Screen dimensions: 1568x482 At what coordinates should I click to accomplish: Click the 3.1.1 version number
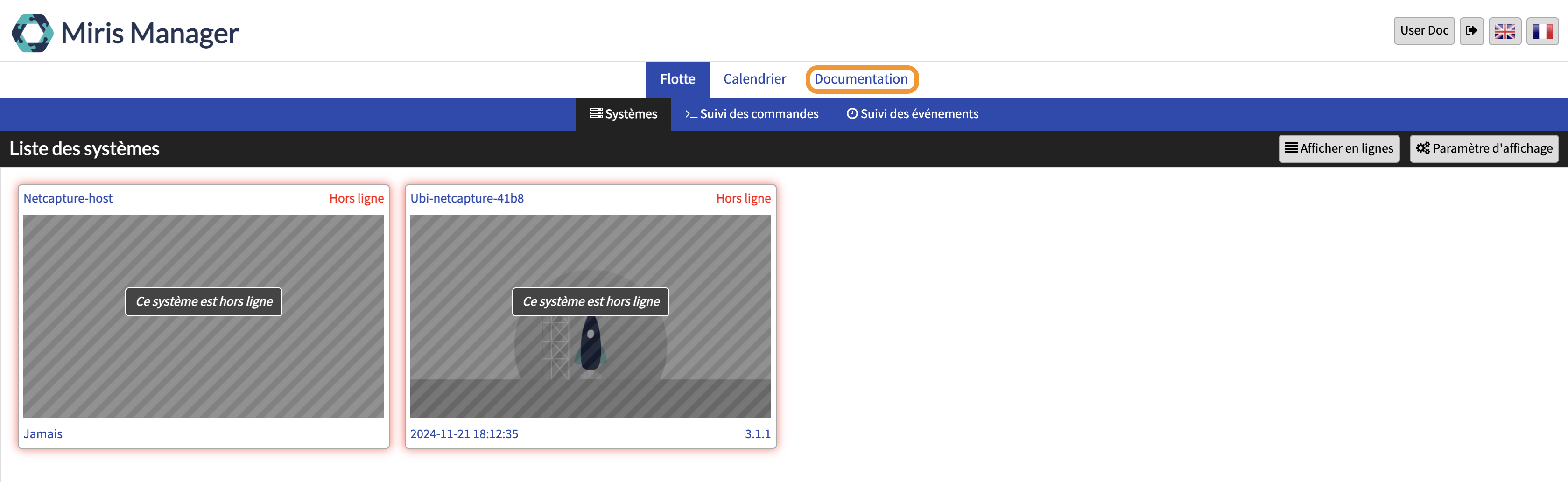[757, 434]
